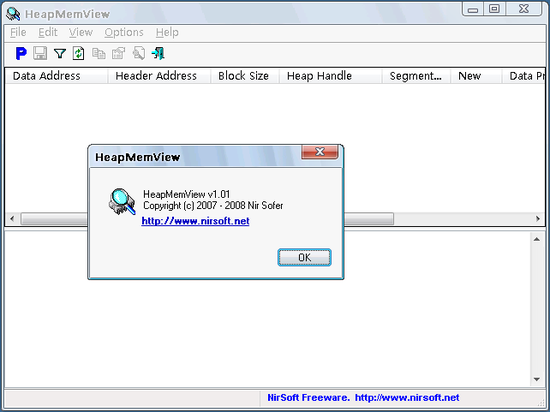Click the Save floppy disk toolbar icon

40,53
